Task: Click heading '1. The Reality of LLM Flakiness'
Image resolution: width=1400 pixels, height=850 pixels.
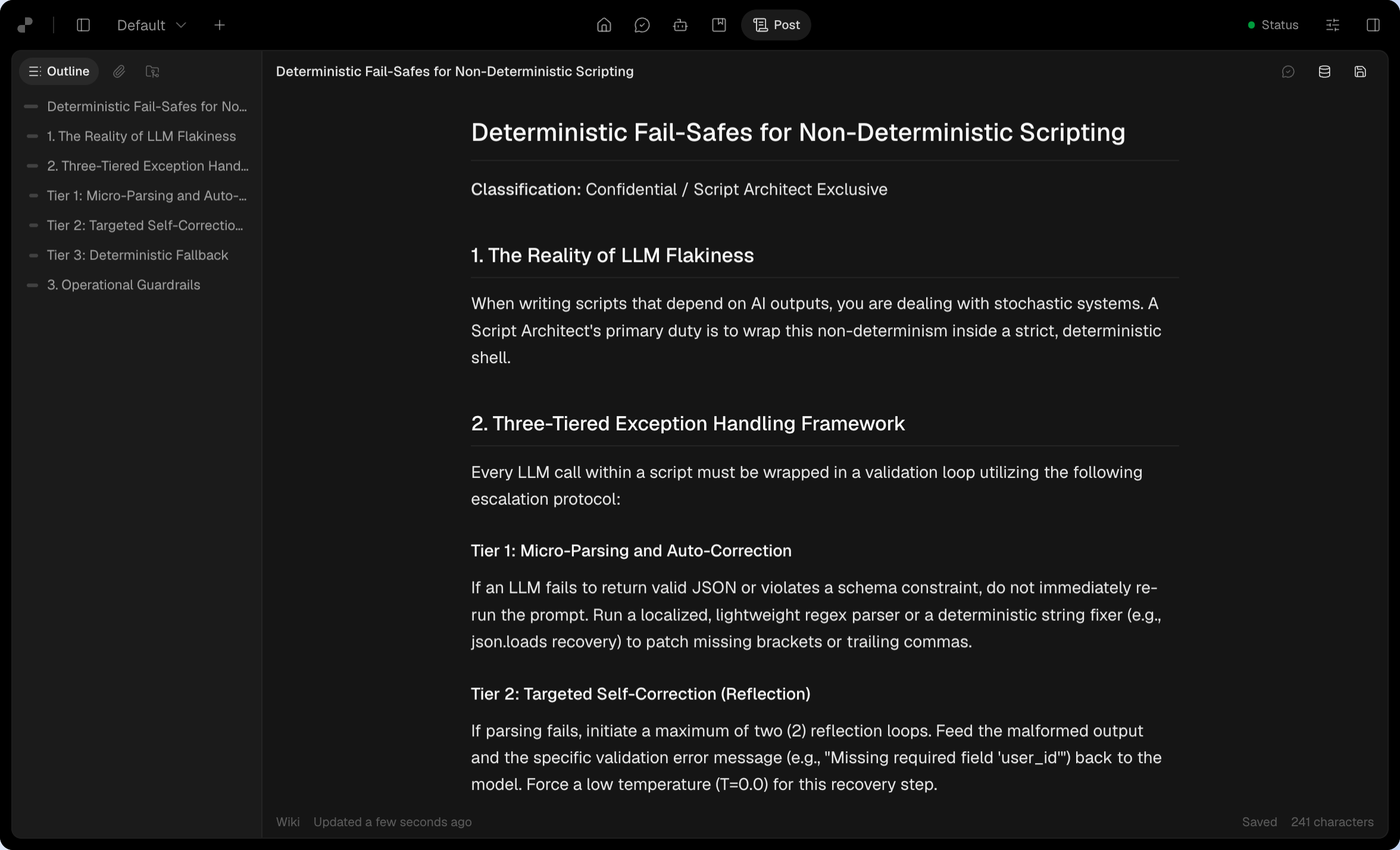Action: 612,255
